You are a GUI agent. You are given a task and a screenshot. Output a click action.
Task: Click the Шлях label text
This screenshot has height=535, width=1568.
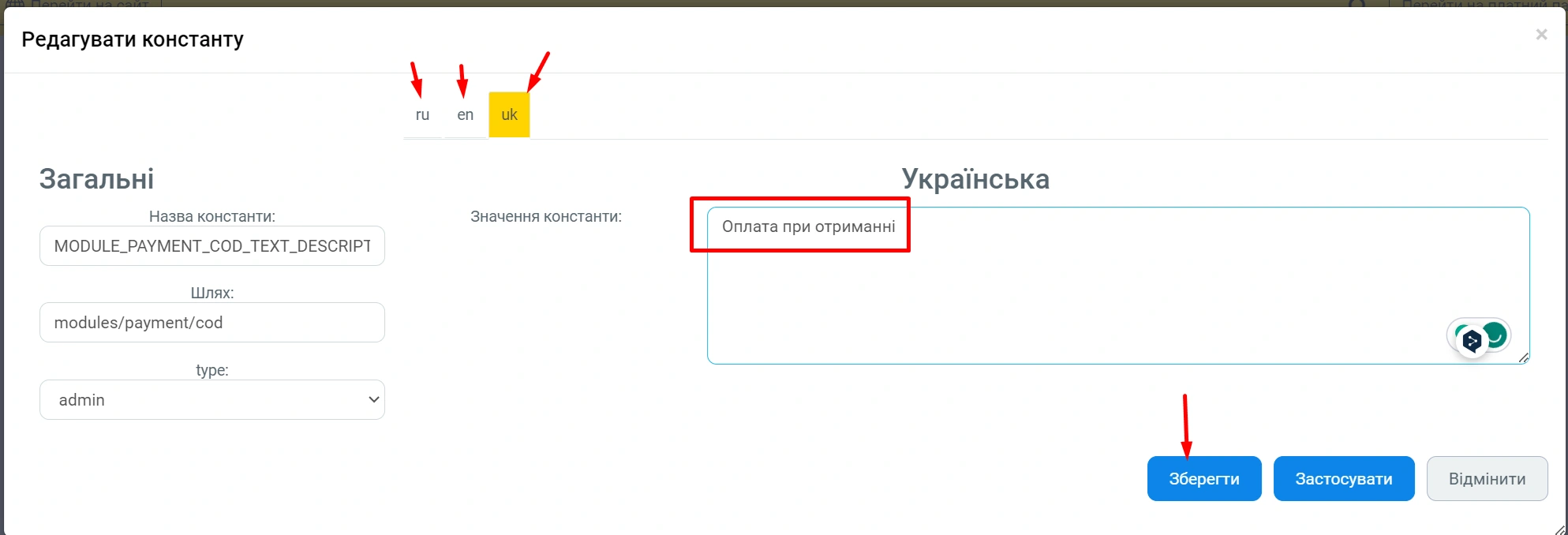point(212,293)
